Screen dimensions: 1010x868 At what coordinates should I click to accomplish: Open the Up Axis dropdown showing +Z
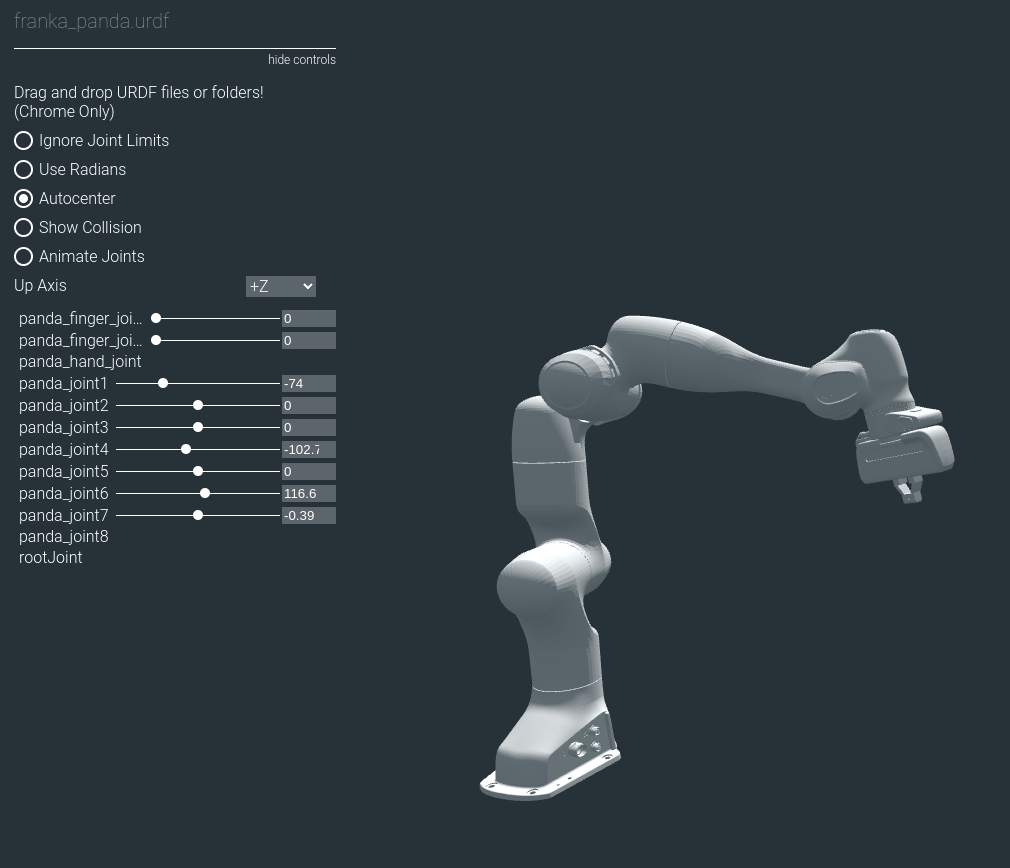(x=281, y=286)
